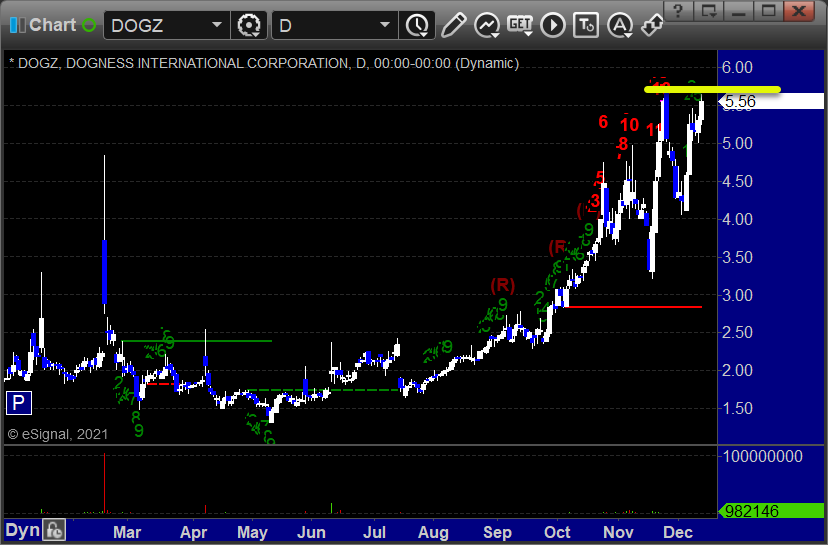Close the chart window
Screen dimensions: 828x545
click(x=799, y=11)
